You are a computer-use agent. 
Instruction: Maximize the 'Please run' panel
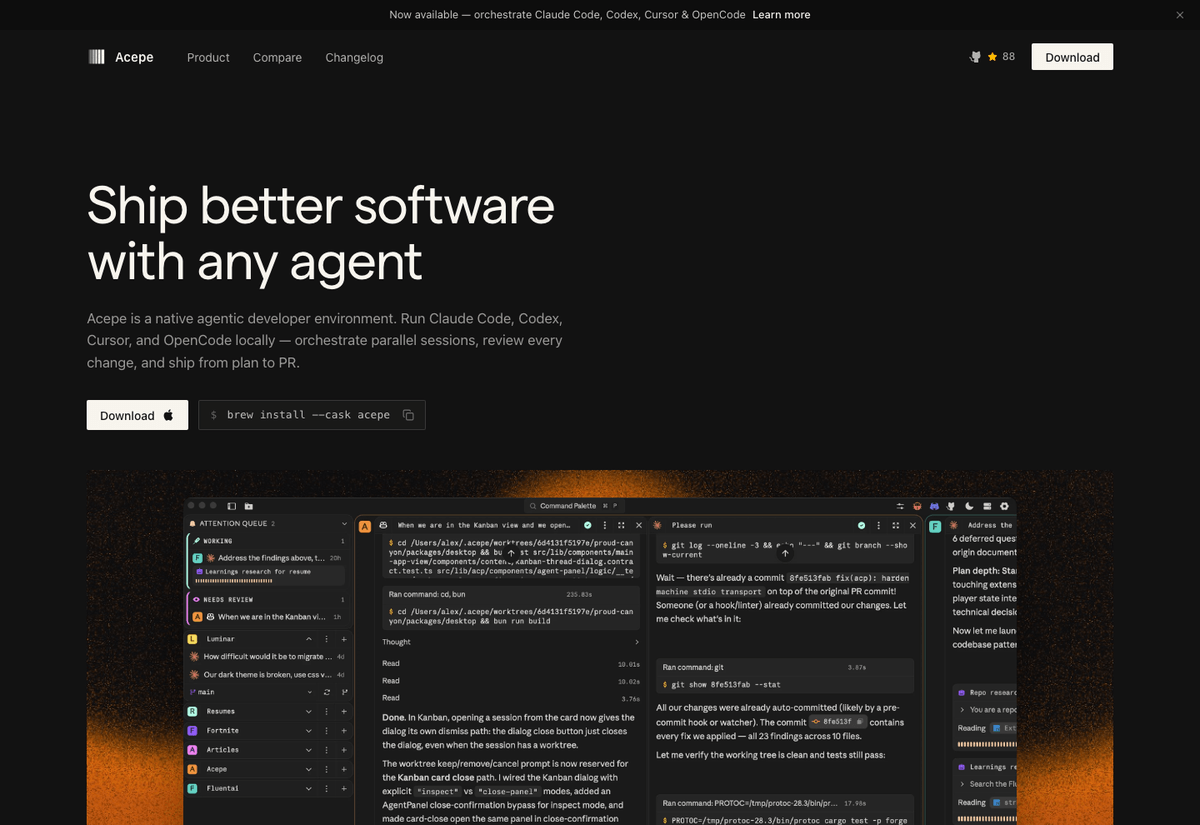coord(895,525)
